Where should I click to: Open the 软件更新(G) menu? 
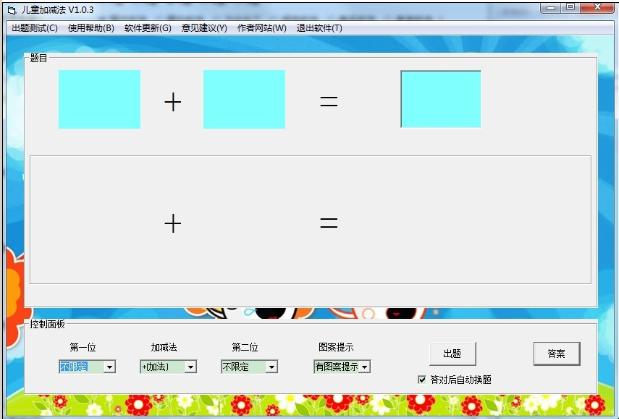click(147, 28)
